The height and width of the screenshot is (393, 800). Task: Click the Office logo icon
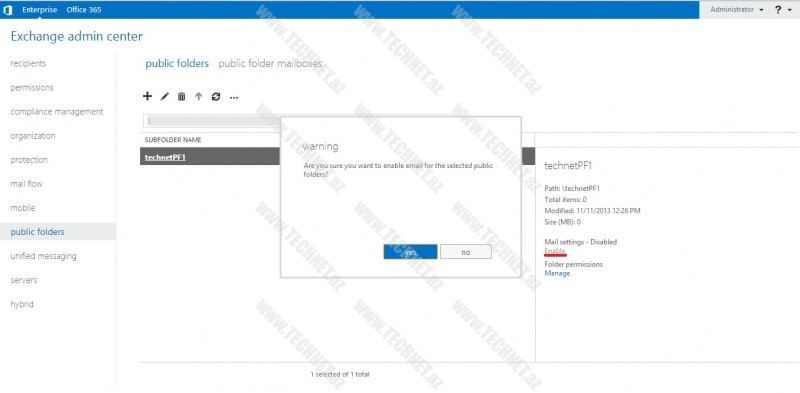pyautogui.click(x=8, y=10)
